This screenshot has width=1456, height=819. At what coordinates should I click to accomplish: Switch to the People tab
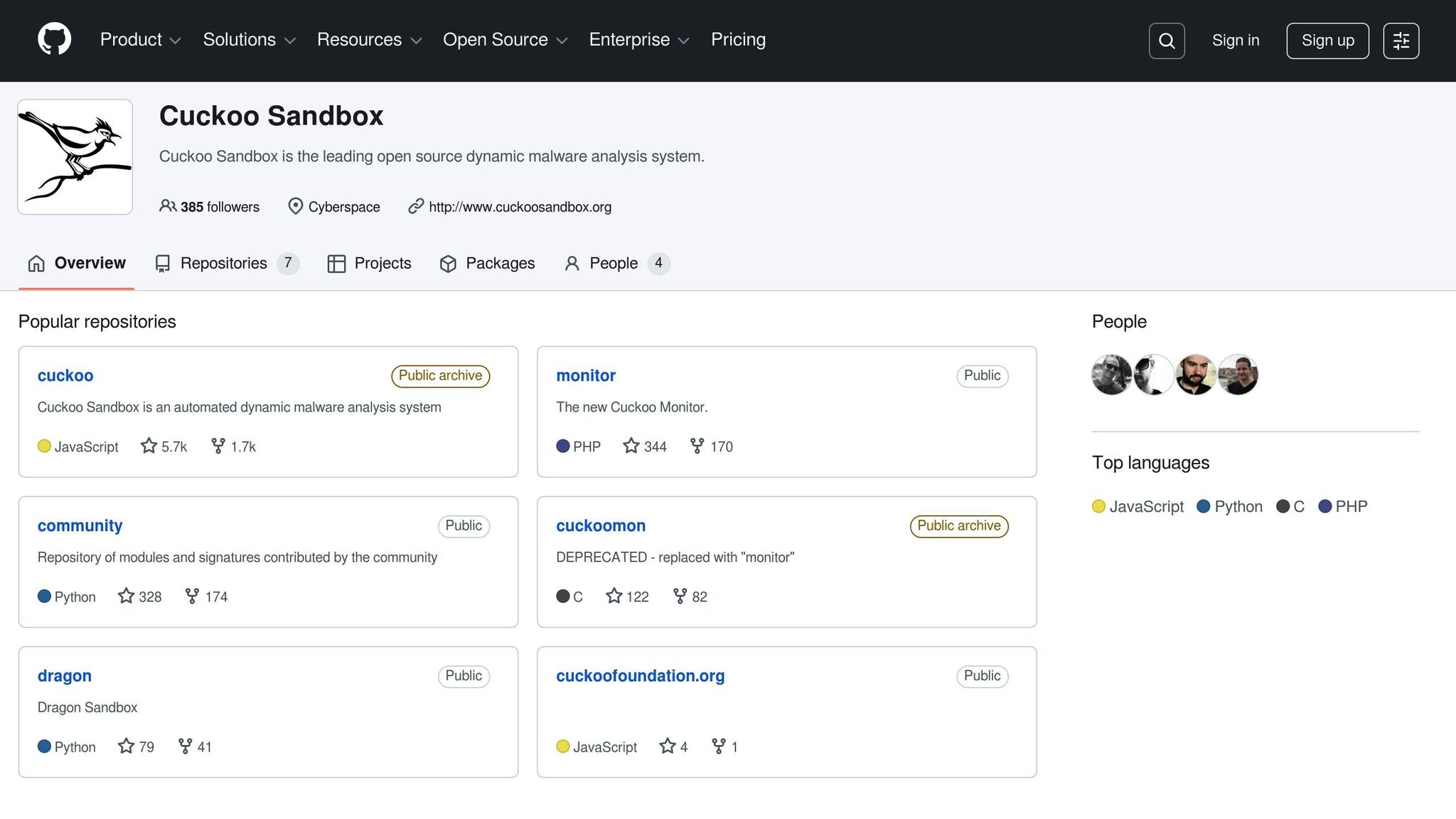click(617, 264)
